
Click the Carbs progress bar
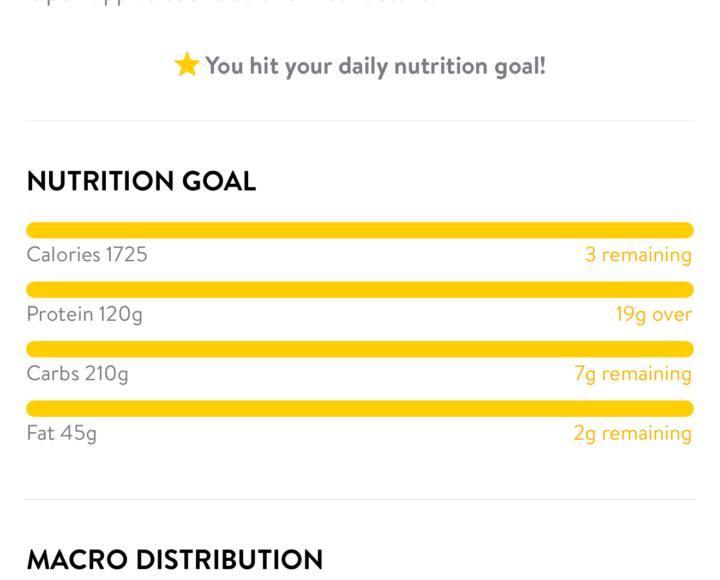tap(360, 349)
